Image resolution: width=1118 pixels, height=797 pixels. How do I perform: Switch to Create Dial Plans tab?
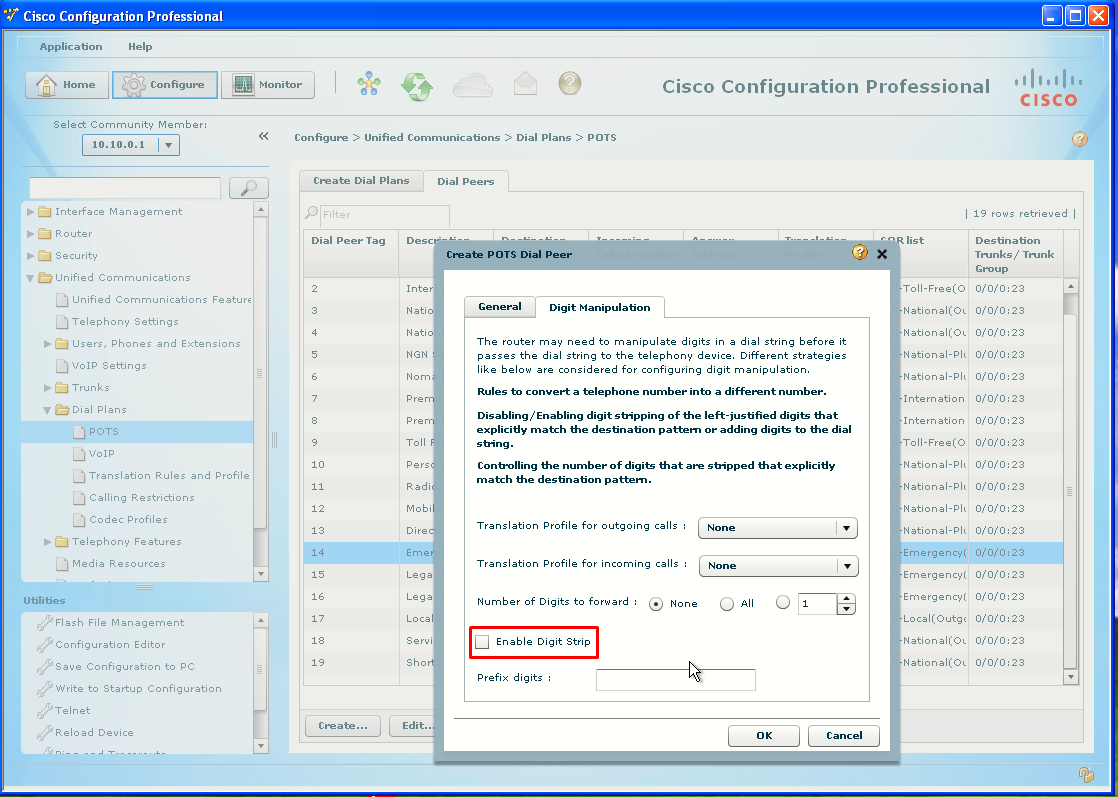click(x=361, y=181)
